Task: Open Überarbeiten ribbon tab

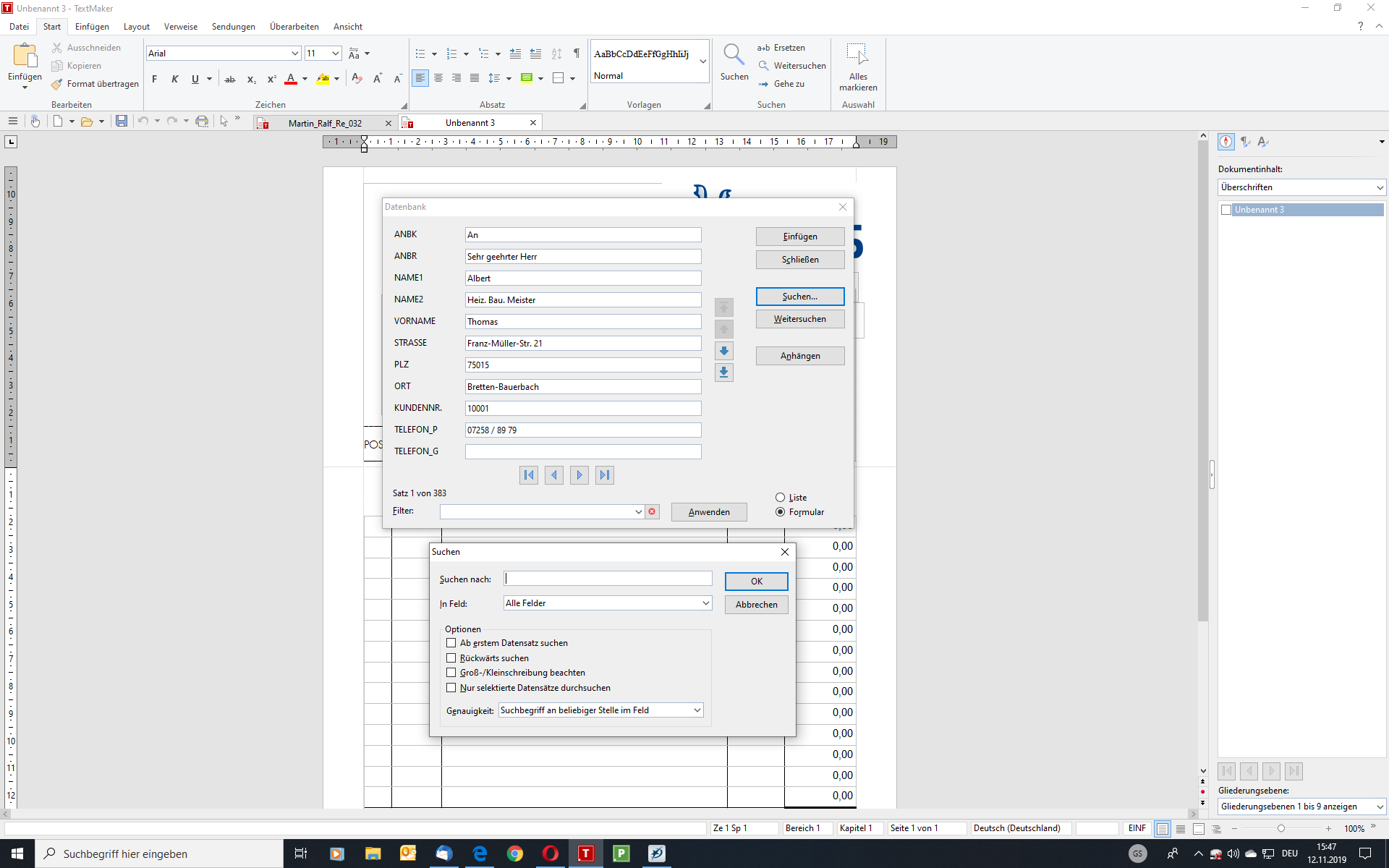Action: point(294,27)
